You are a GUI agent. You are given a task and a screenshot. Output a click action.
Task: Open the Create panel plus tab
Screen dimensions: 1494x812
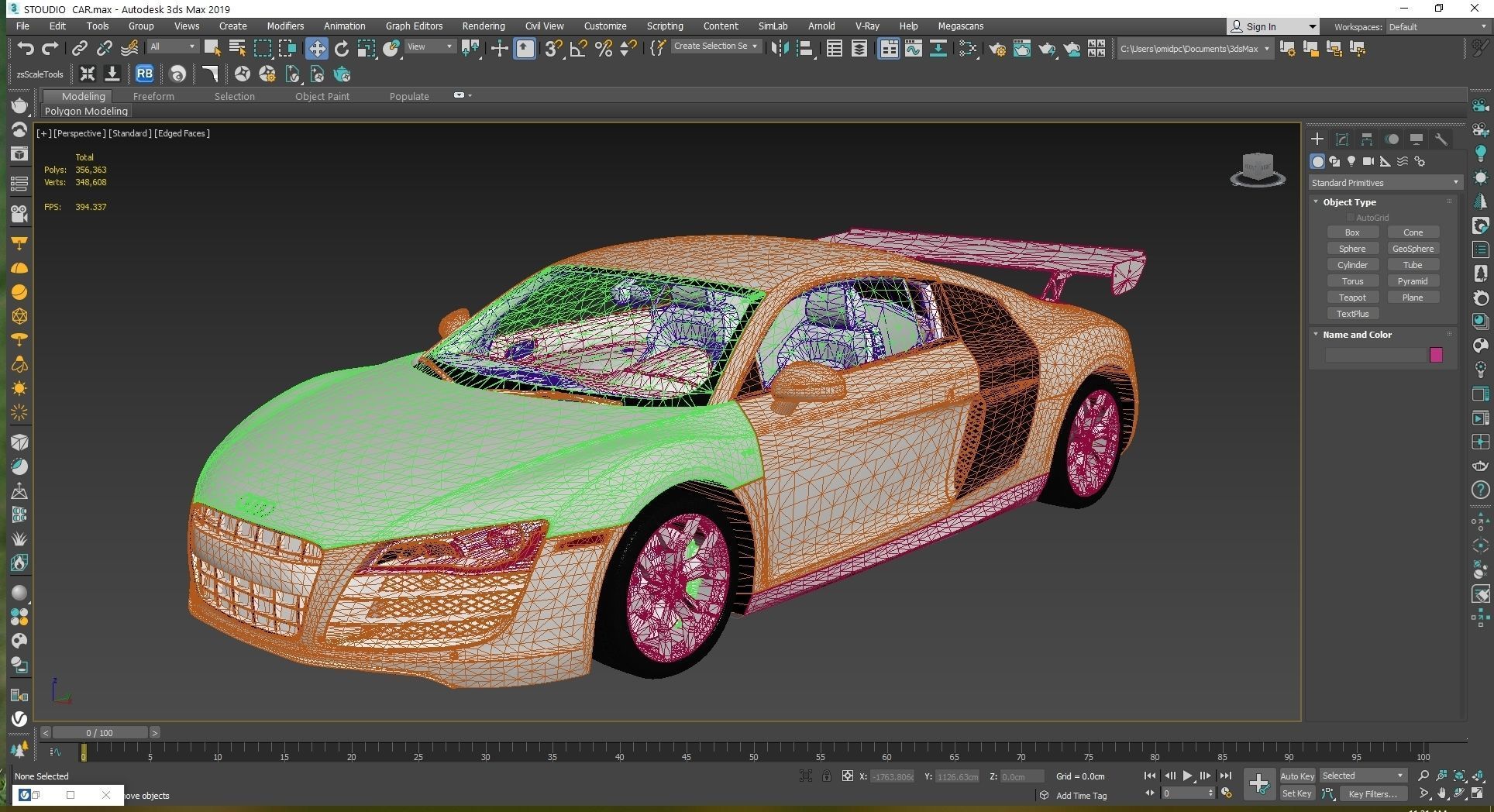(x=1317, y=139)
